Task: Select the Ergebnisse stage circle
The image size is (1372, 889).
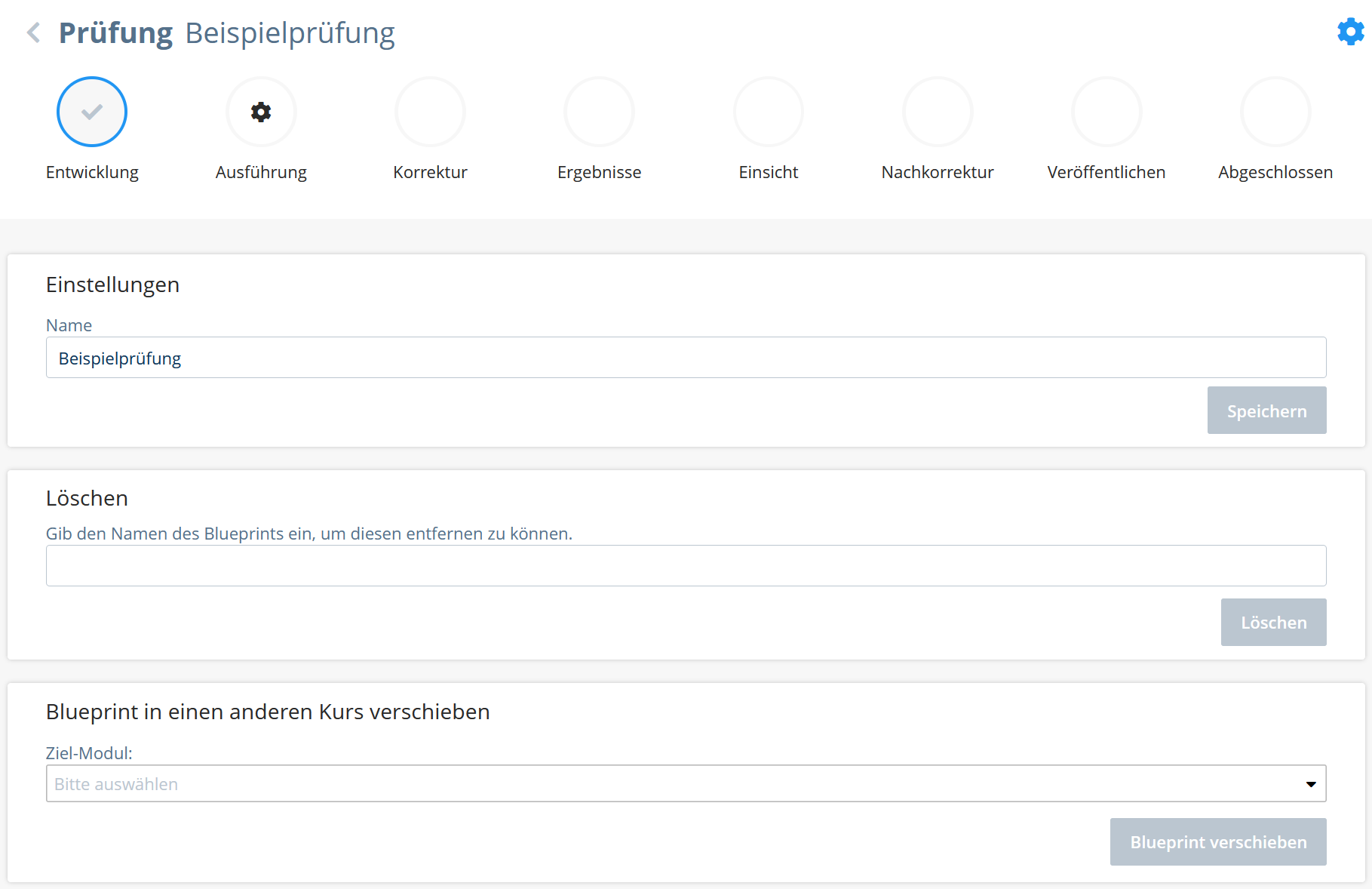Action: pyautogui.click(x=599, y=112)
